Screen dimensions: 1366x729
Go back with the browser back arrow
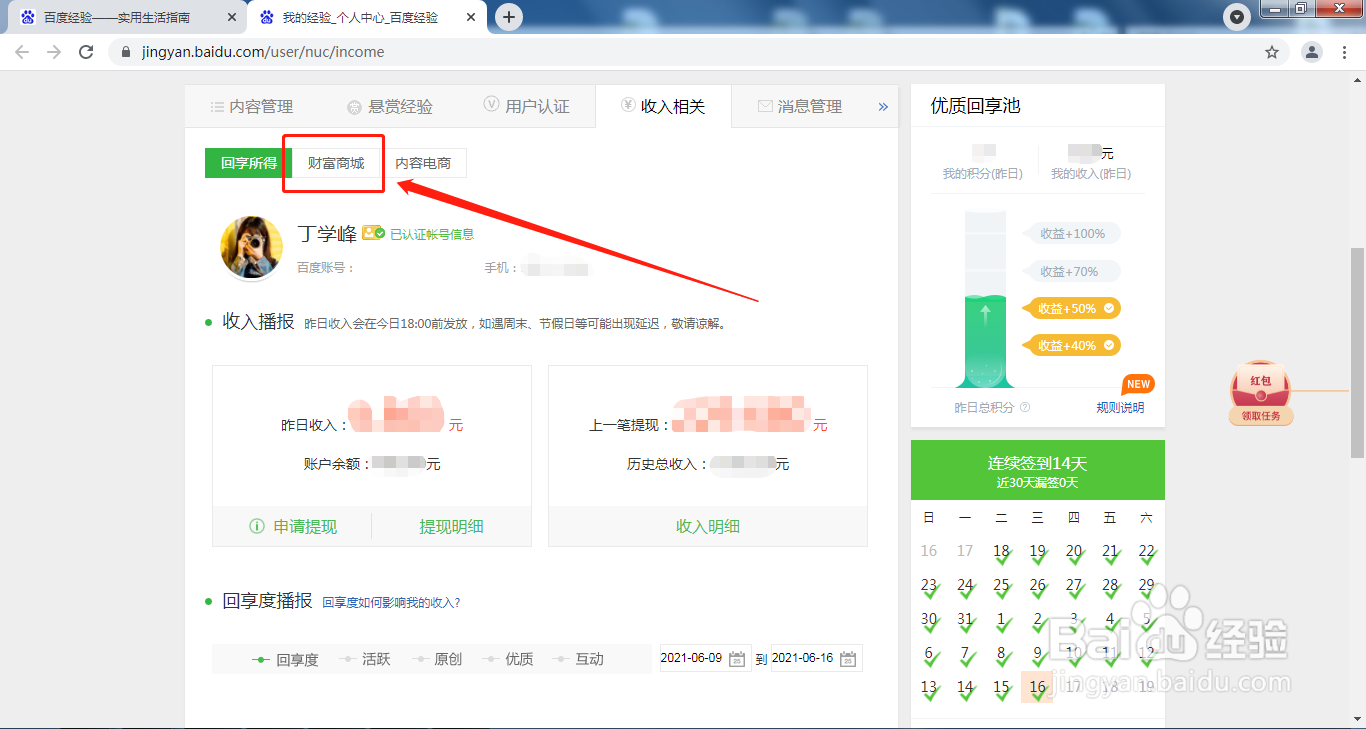[22, 52]
